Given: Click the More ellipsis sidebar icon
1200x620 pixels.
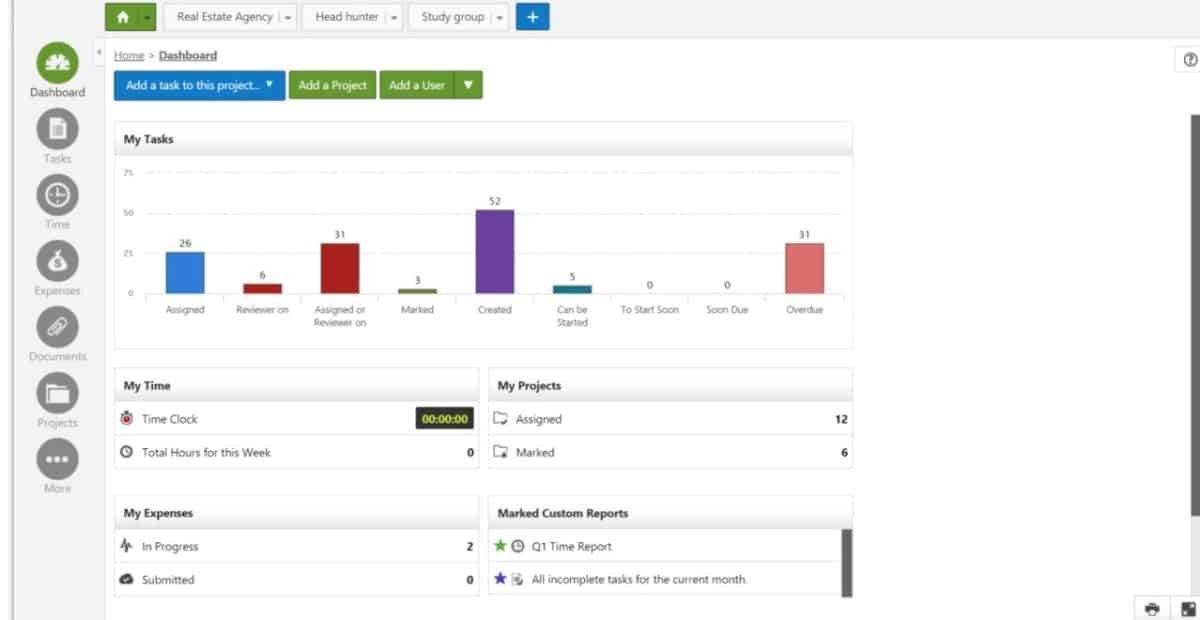Looking at the screenshot, I should pyautogui.click(x=57, y=460).
